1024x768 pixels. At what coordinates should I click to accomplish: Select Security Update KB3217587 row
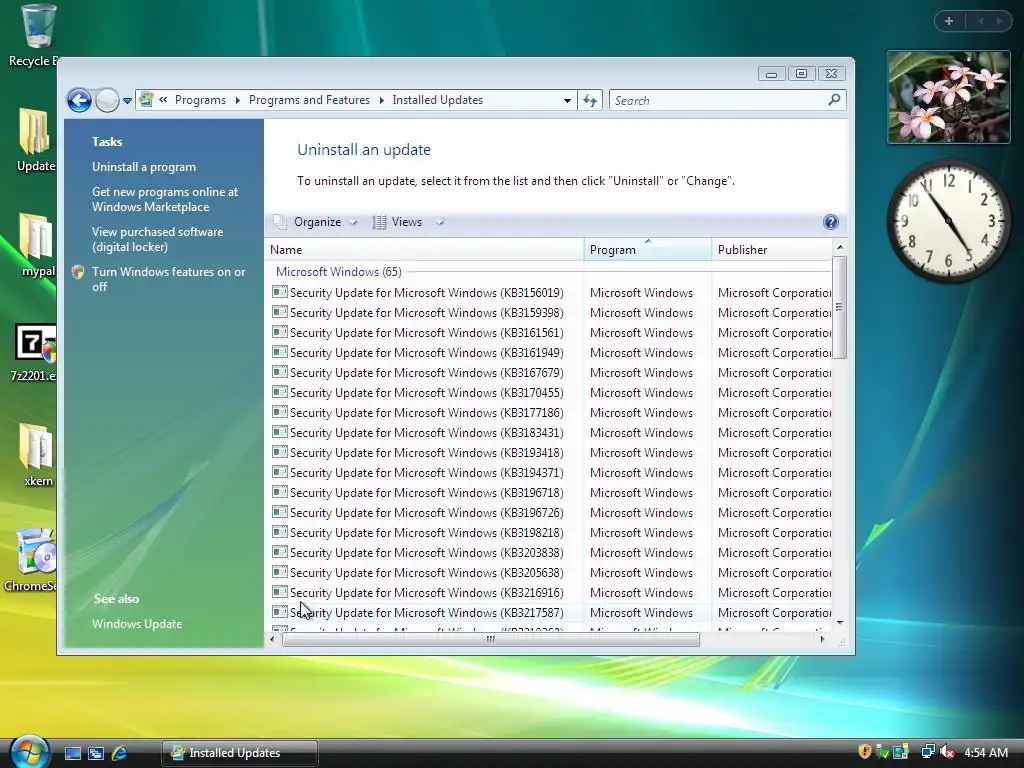click(x=551, y=613)
